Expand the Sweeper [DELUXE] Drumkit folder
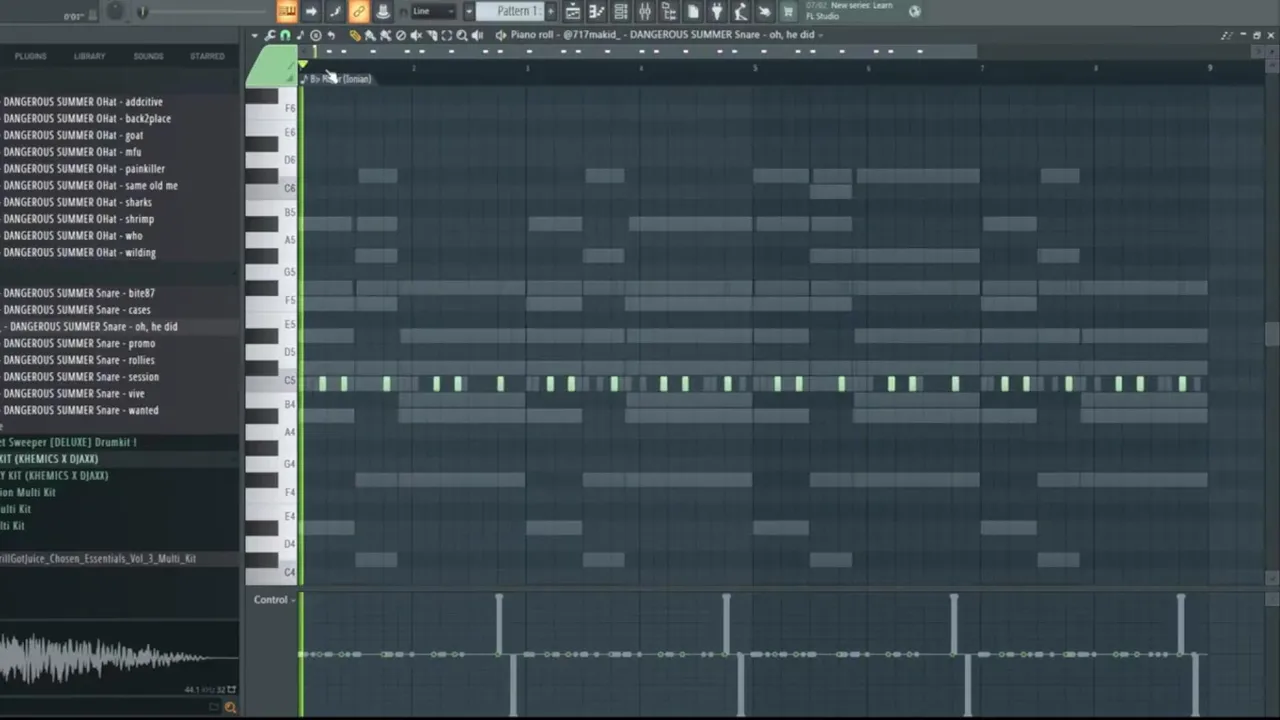1280x720 pixels. 68,442
